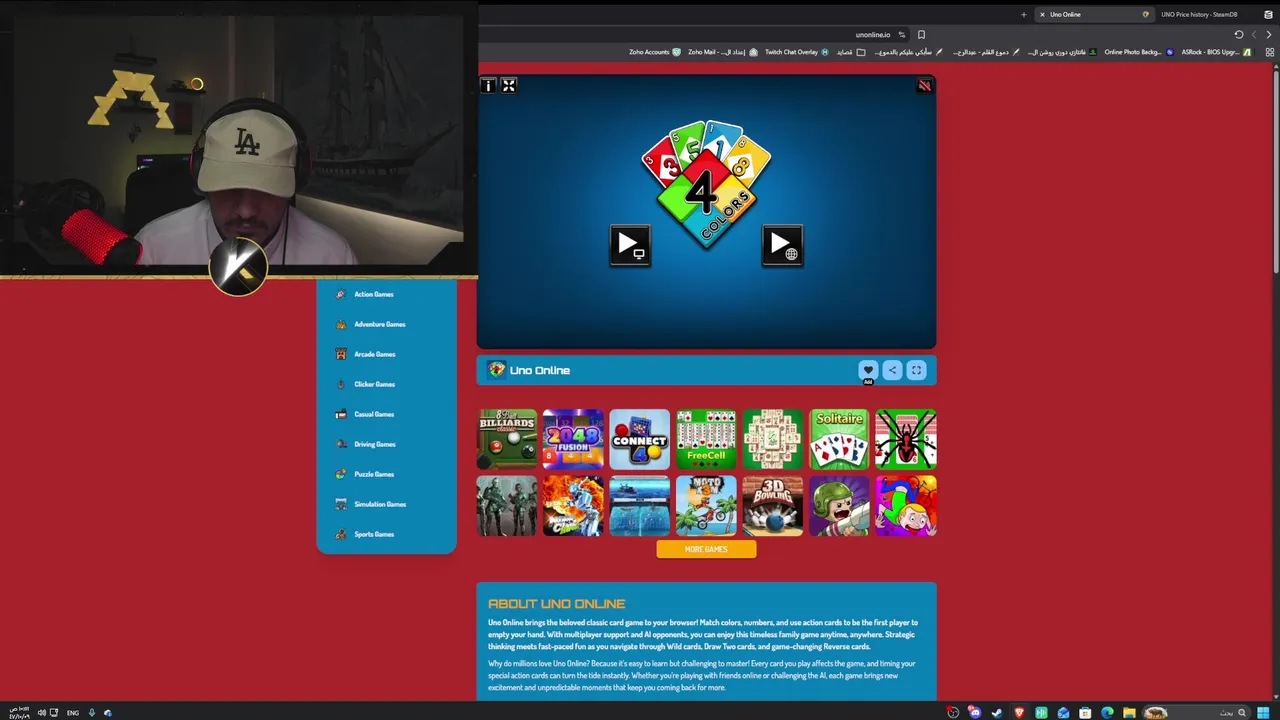Click the Puzzle Games icon
The image size is (1280, 720).
(x=341, y=474)
